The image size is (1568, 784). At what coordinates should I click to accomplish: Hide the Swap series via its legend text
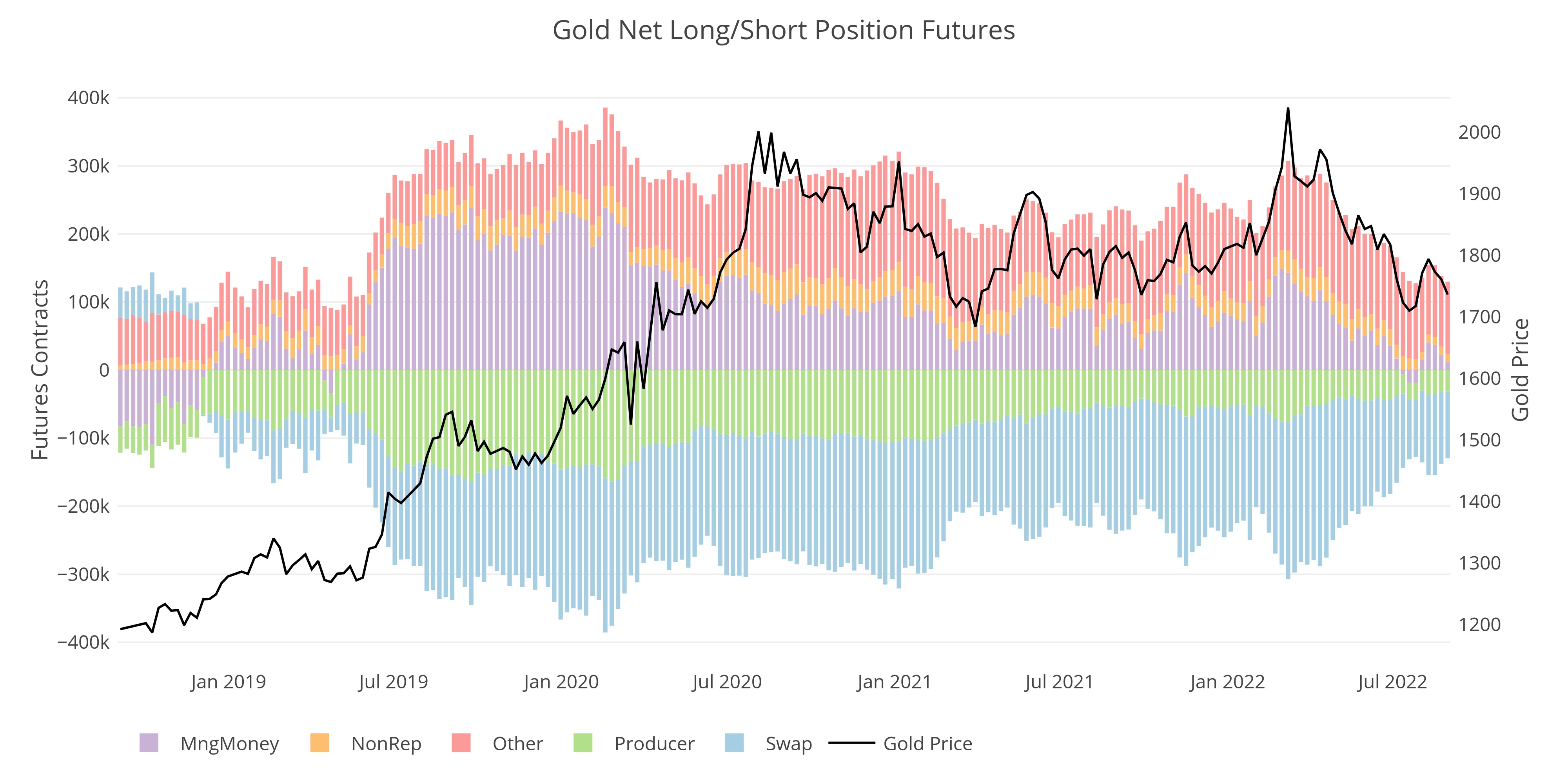(x=788, y=744)
